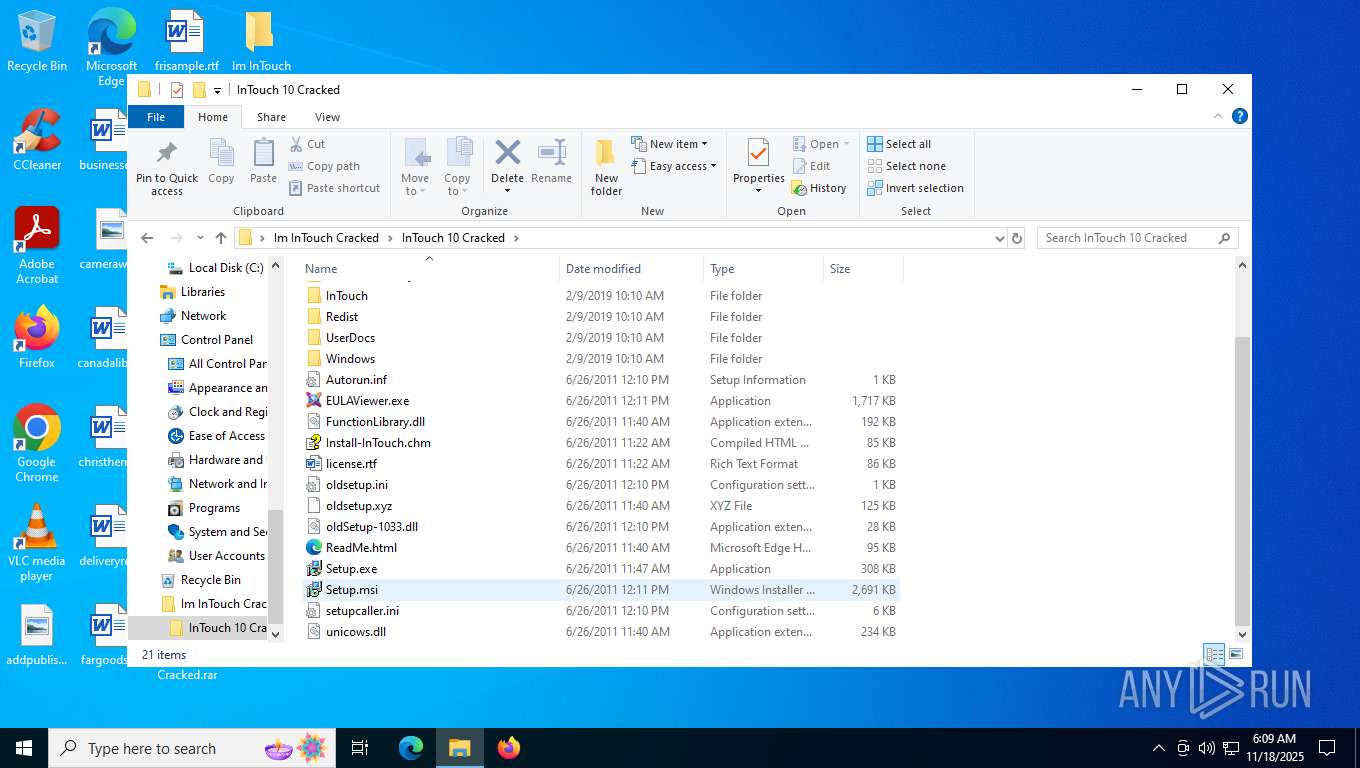Click the Paste ribbon icon
Screen dimensions: 1360x768
[x=263, y=153]
